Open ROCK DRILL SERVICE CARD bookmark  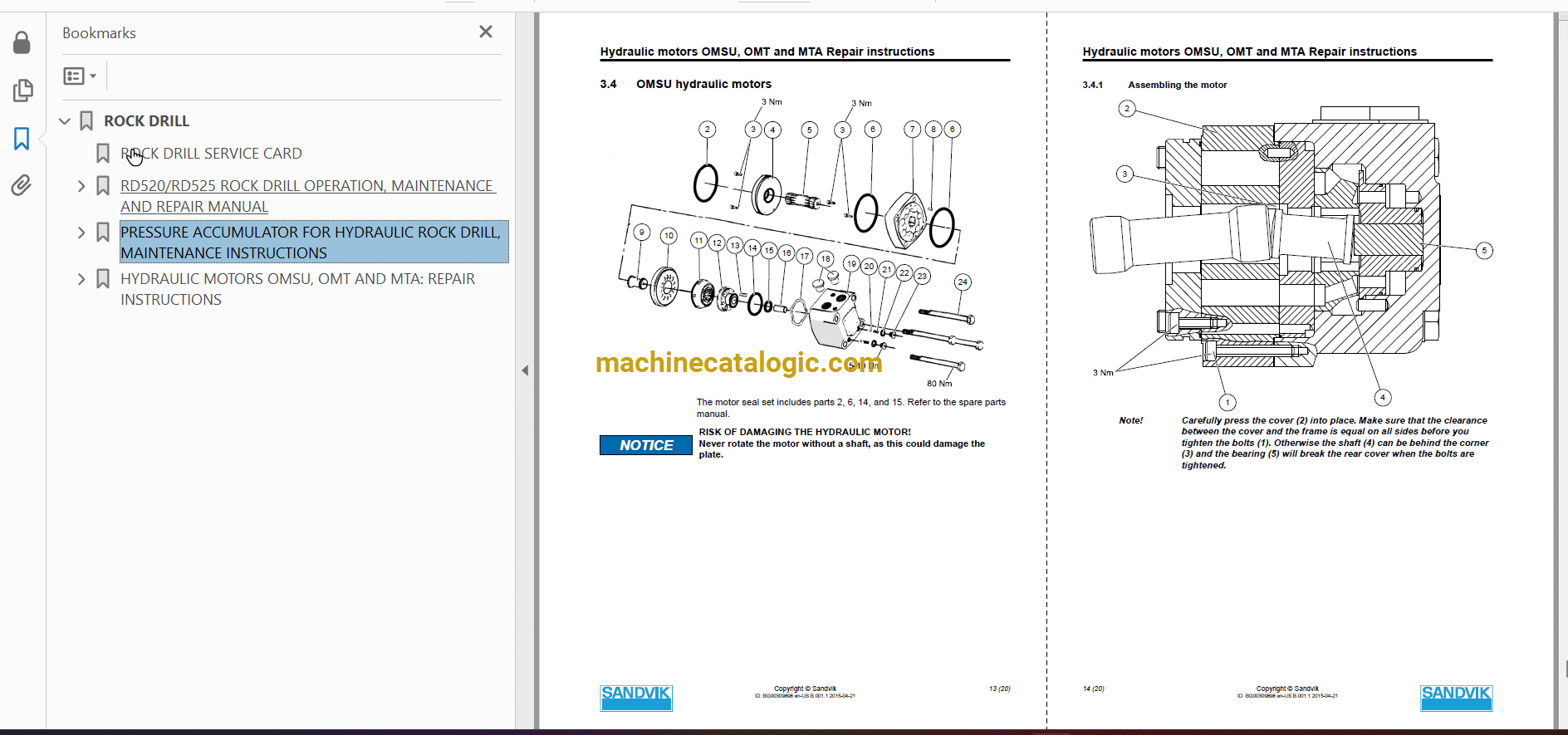click(x=211, y=154)
